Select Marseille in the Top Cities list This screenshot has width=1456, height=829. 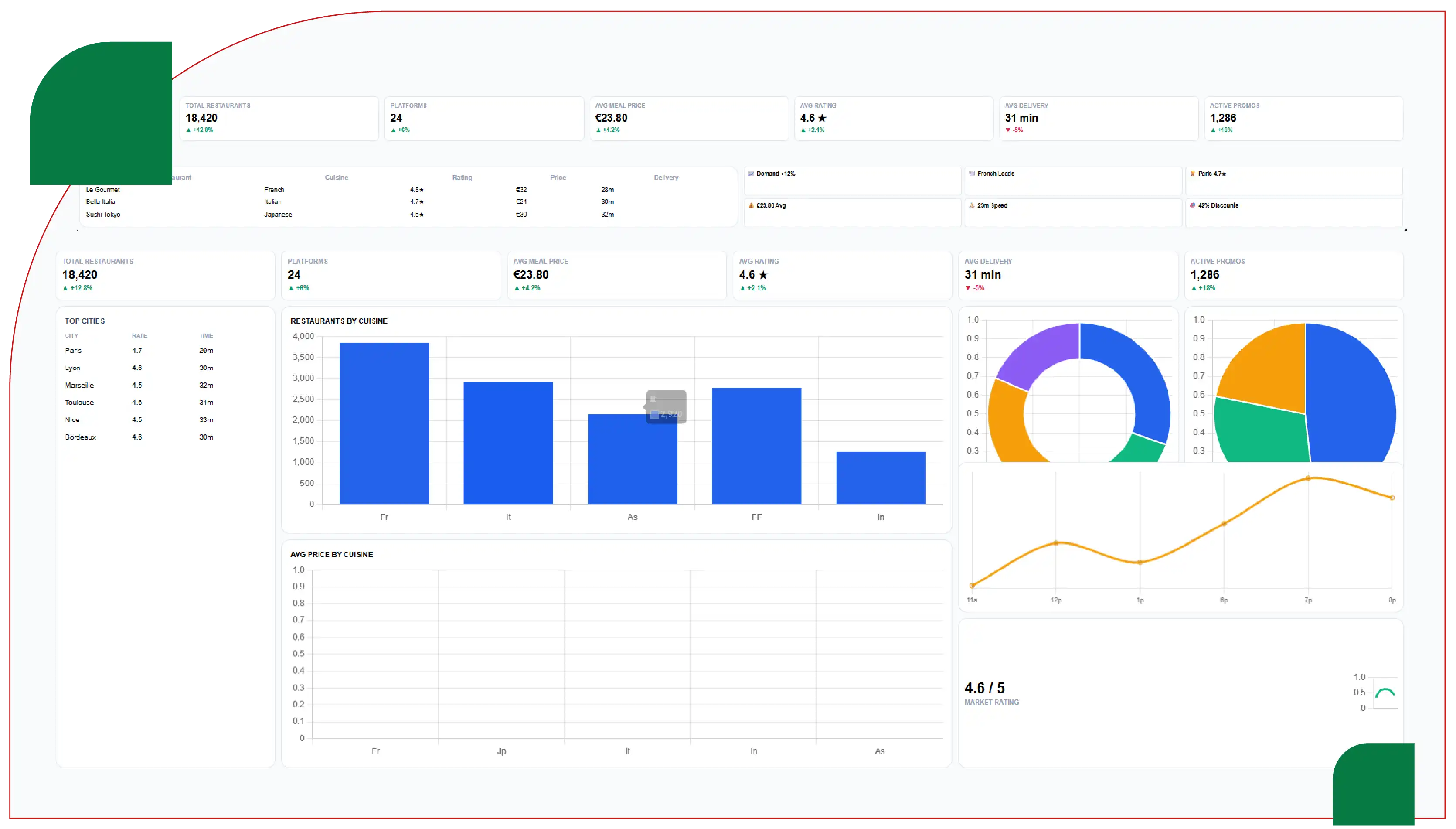pos(79,386)
